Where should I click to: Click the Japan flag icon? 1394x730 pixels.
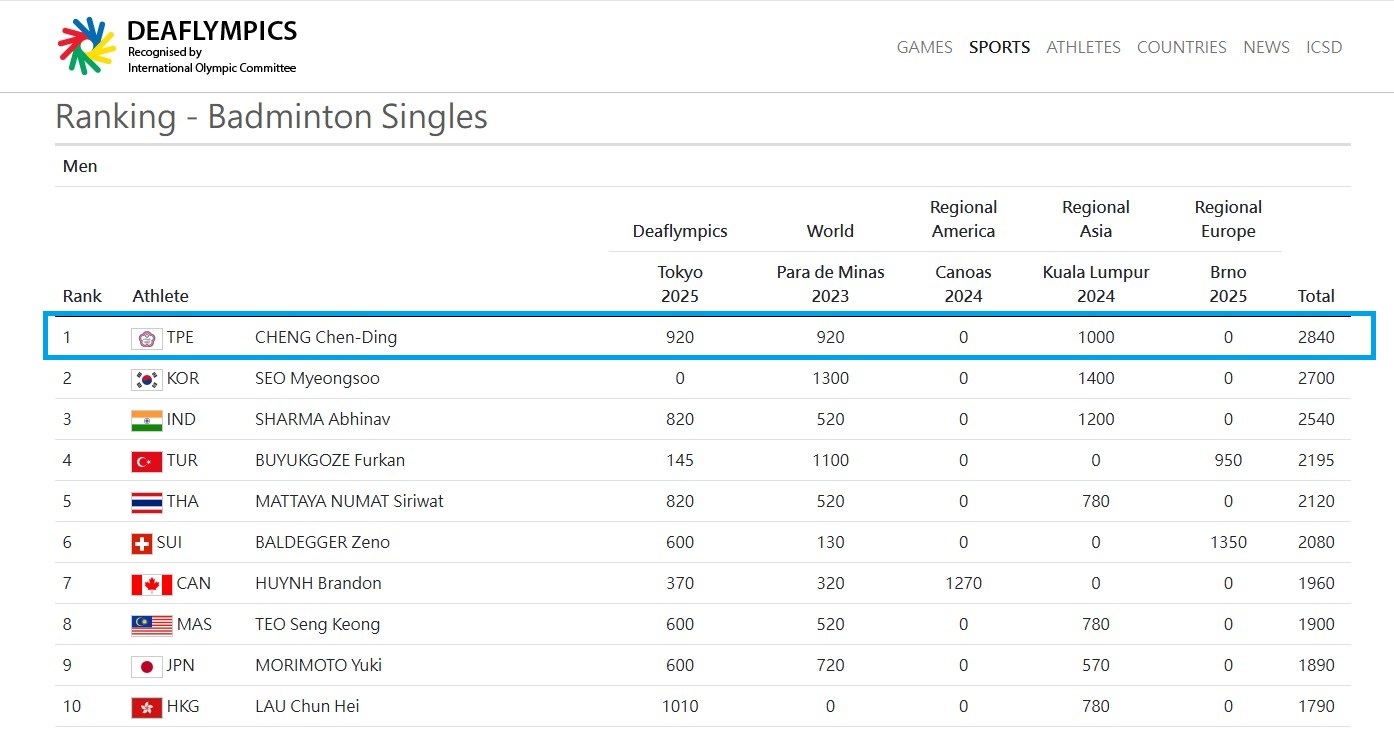point(146,666)
